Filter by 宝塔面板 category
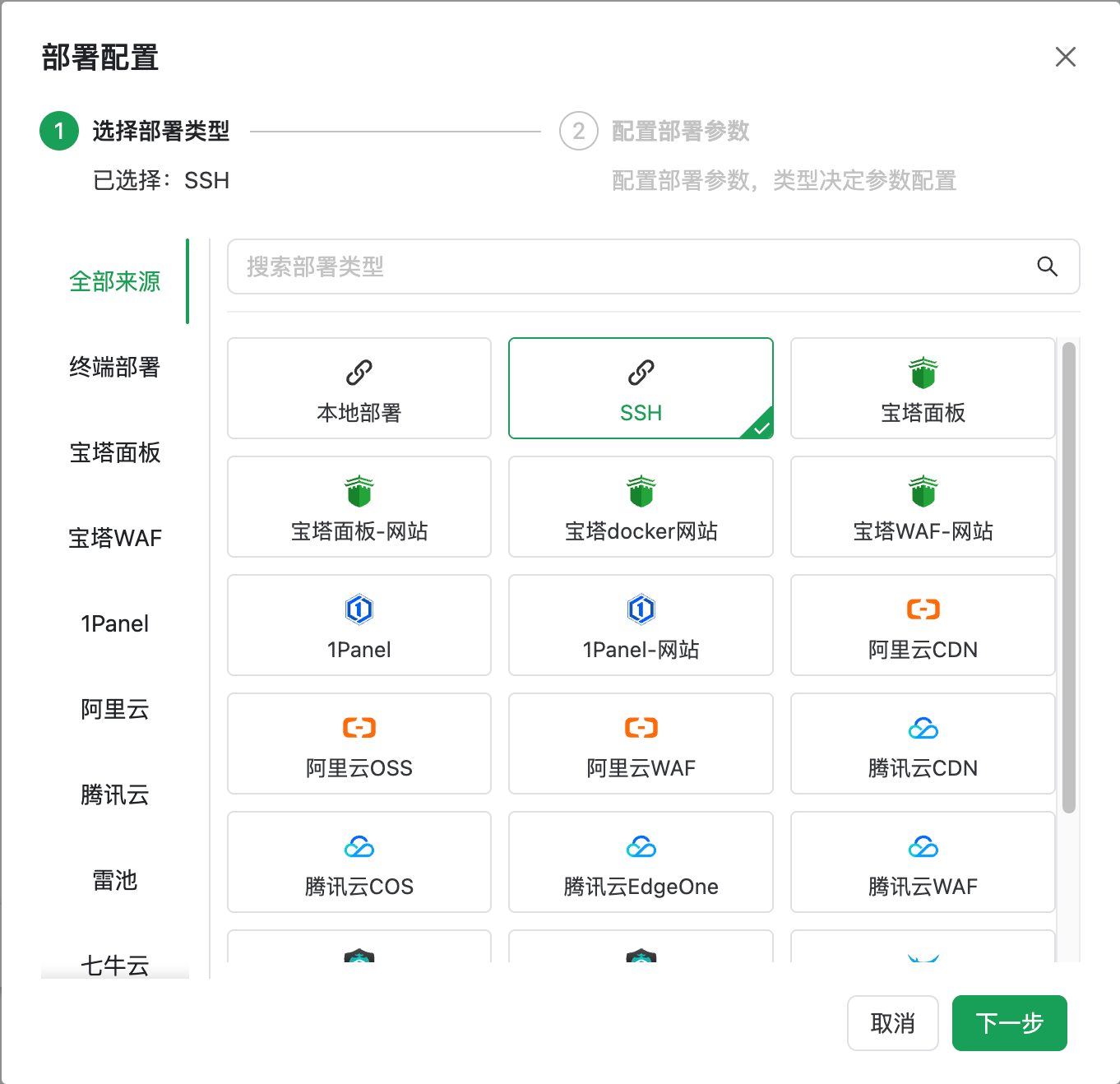This screenshot has height=1084, width=1120. coord(115,452)
